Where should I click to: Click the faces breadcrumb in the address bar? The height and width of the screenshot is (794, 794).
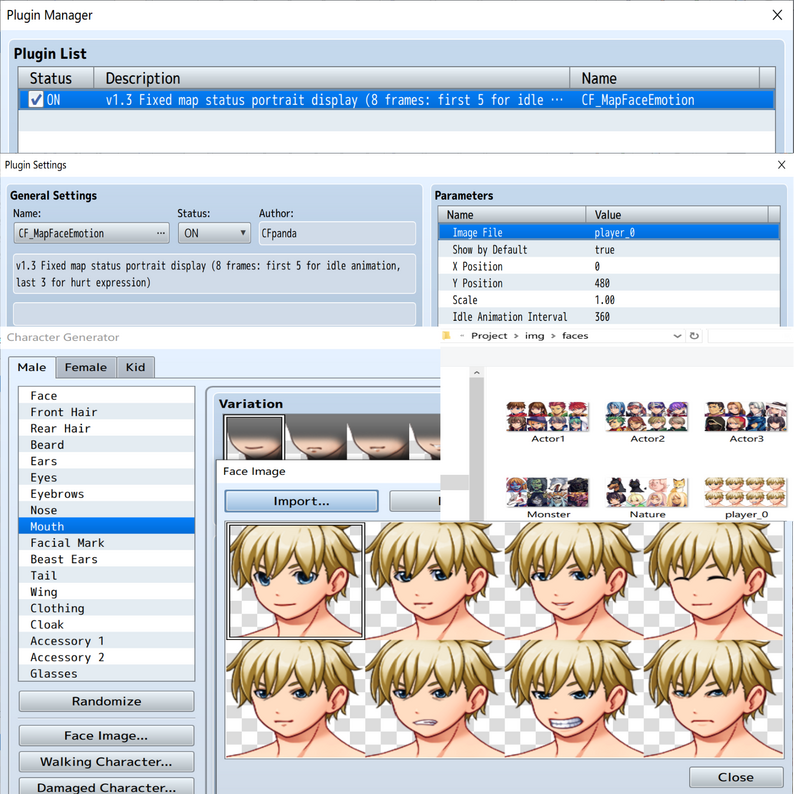click(575, 336)
